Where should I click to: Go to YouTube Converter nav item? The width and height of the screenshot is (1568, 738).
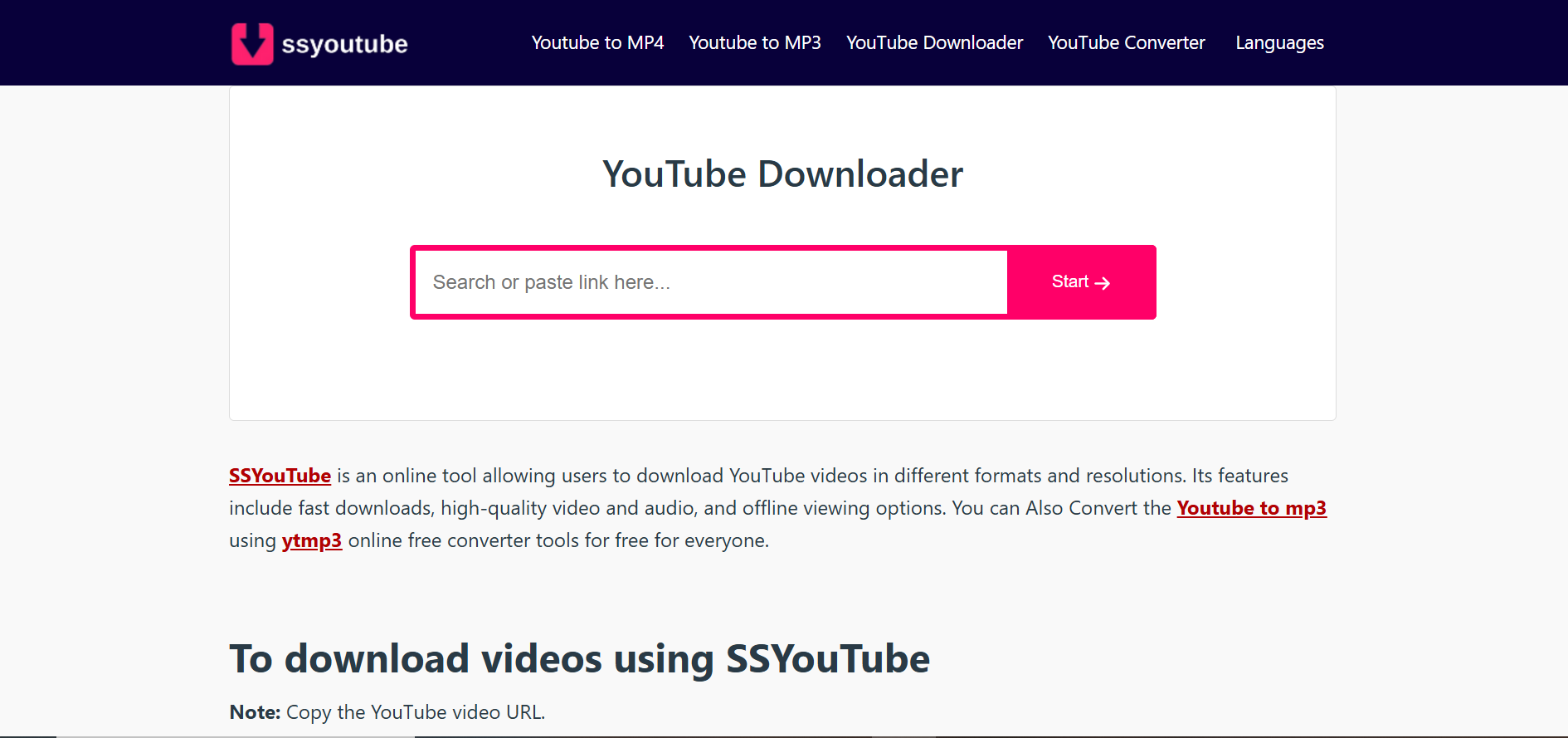[x=1126, y=42]
